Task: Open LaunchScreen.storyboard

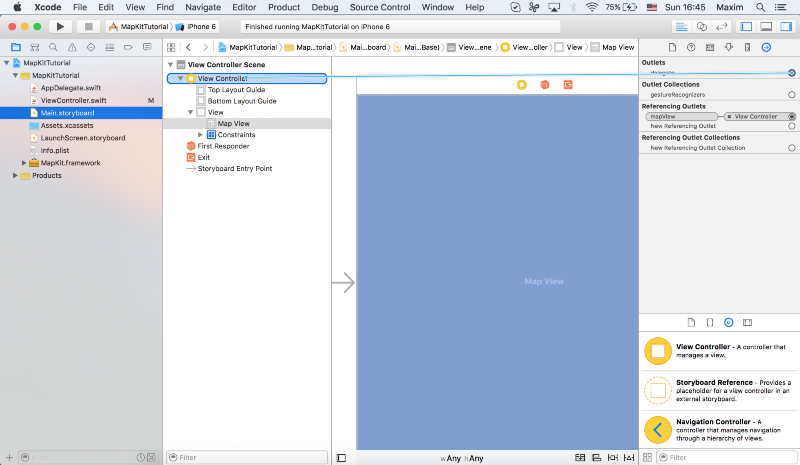Action: pyautogui.click(x=83, y=138)
